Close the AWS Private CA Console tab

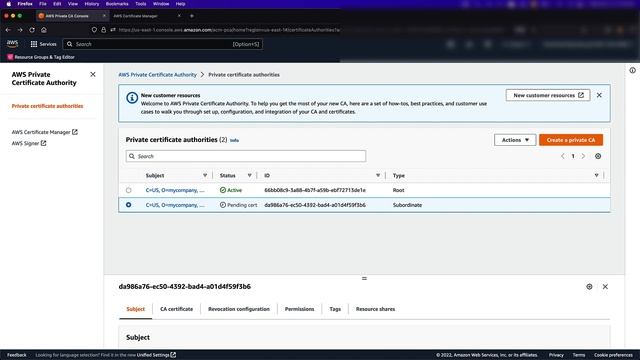point(104,16)
